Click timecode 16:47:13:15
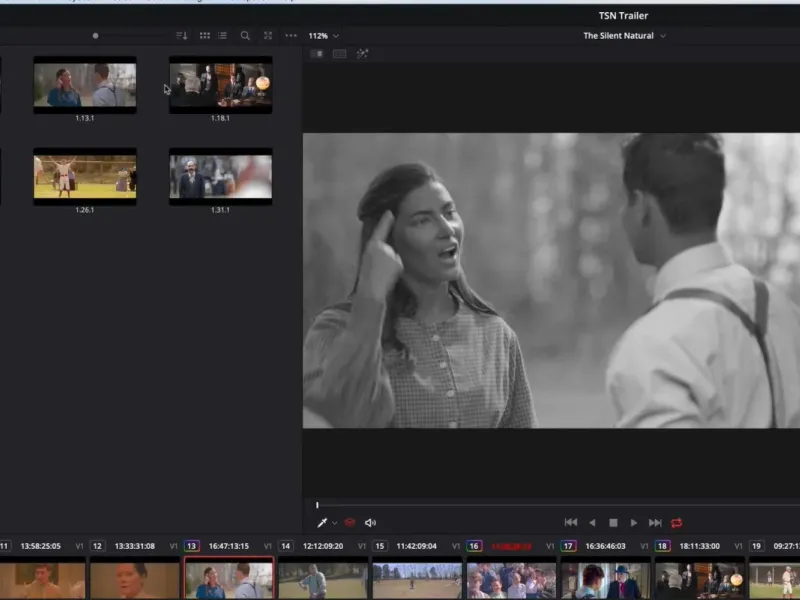The image size is (800, 600). tap(229, 546)
